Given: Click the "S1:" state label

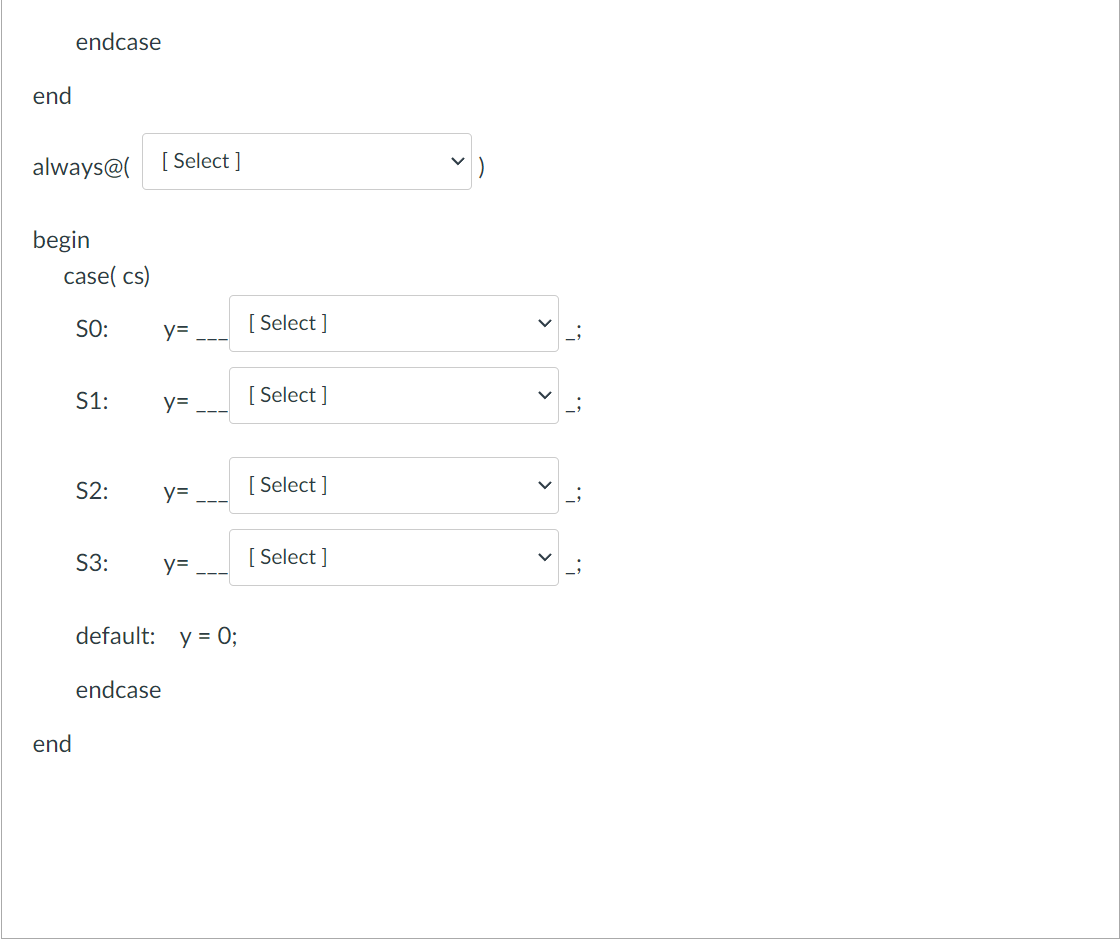Looking at the screenshot, I should [92, 402].
